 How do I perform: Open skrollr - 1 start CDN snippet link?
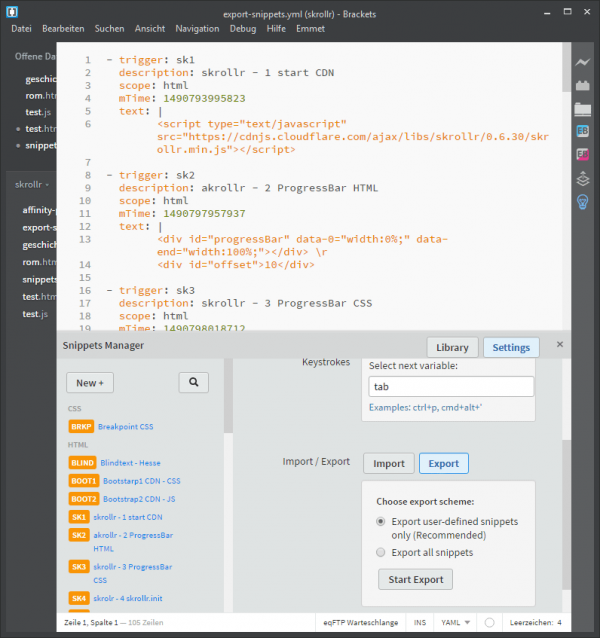click(128, 517)
